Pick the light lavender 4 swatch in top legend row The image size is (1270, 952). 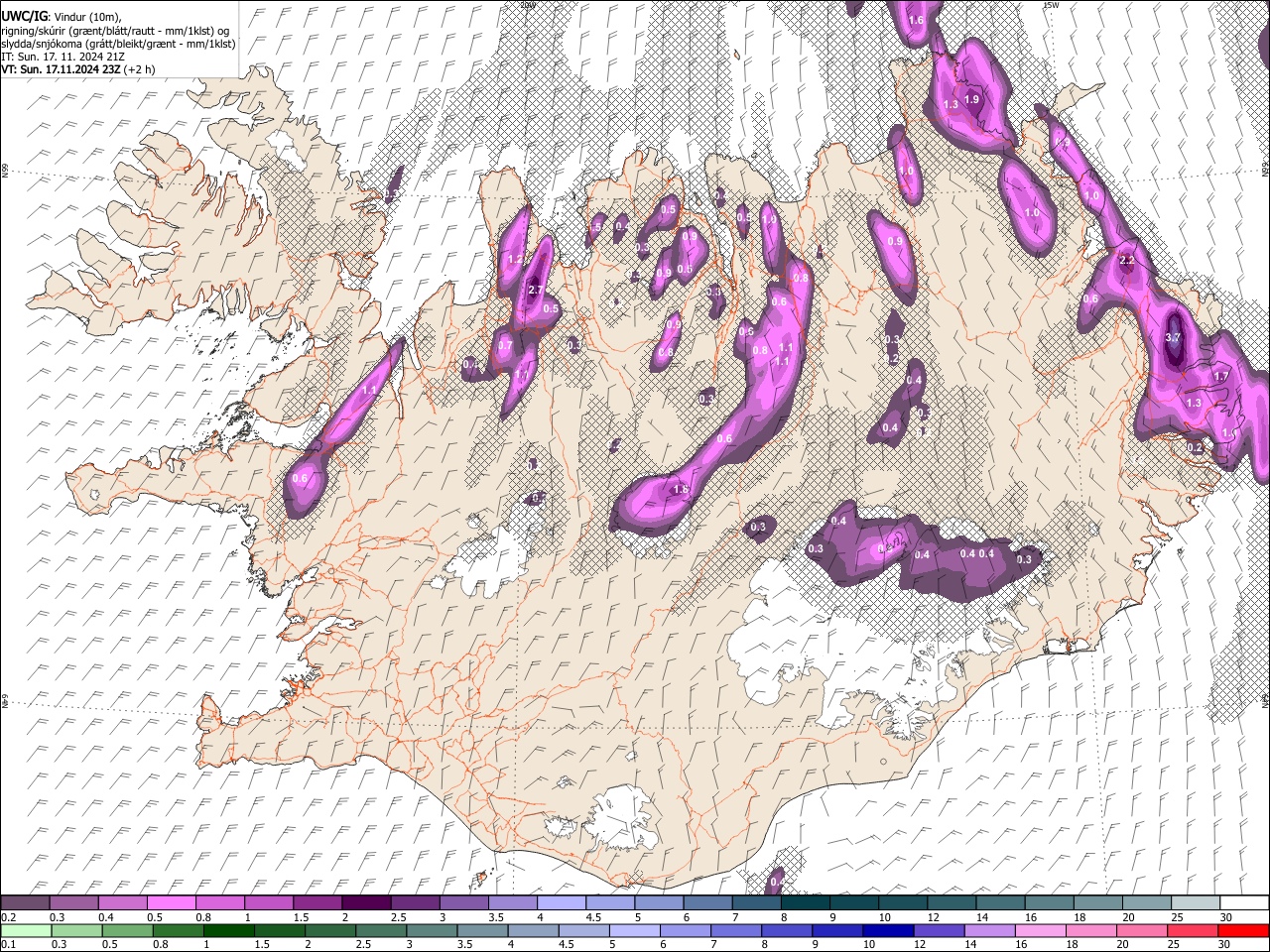[x=562, y=902]
